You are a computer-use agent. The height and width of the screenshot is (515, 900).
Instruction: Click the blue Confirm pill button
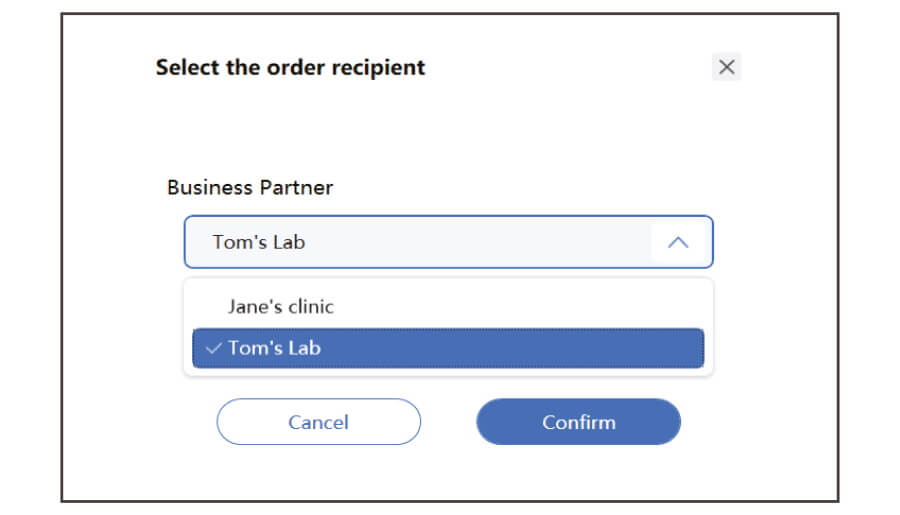tap(579, 422)
